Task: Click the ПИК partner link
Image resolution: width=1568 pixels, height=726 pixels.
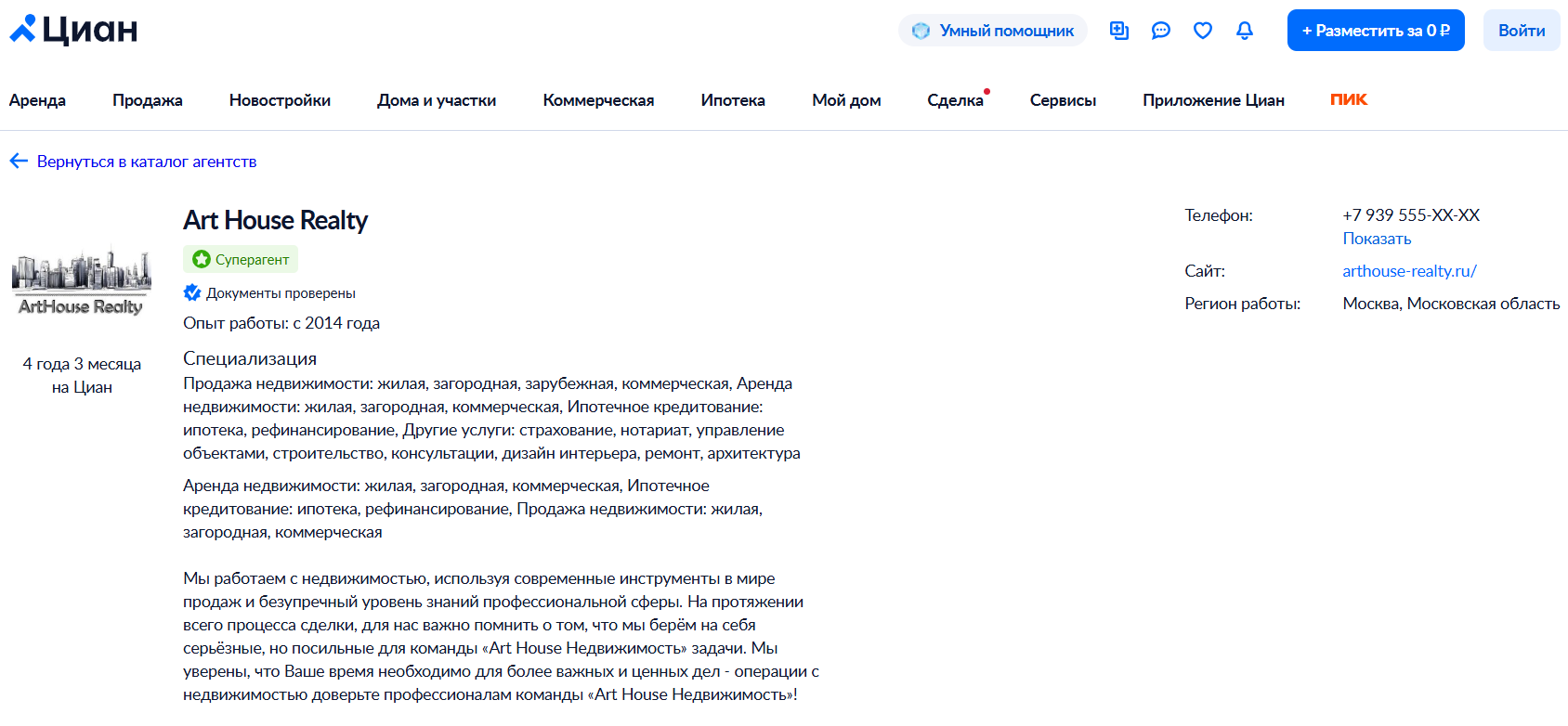Action: point(1349,99)
